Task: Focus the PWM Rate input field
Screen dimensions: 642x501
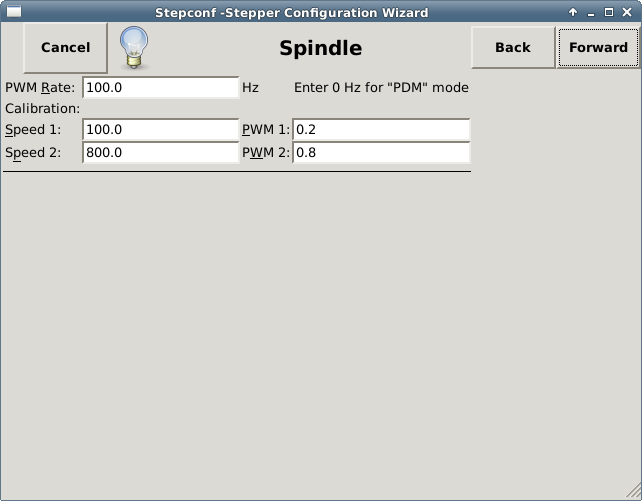Action: point(160,88)
